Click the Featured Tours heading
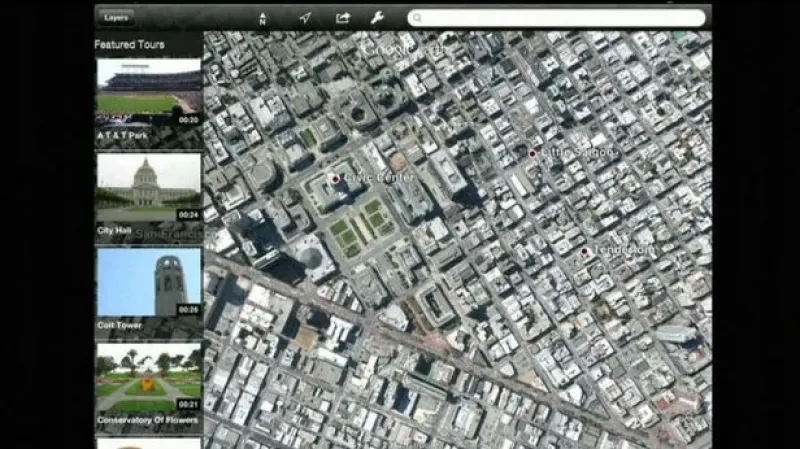The width and height of the screenshot is (800, 449). (129, 45)
